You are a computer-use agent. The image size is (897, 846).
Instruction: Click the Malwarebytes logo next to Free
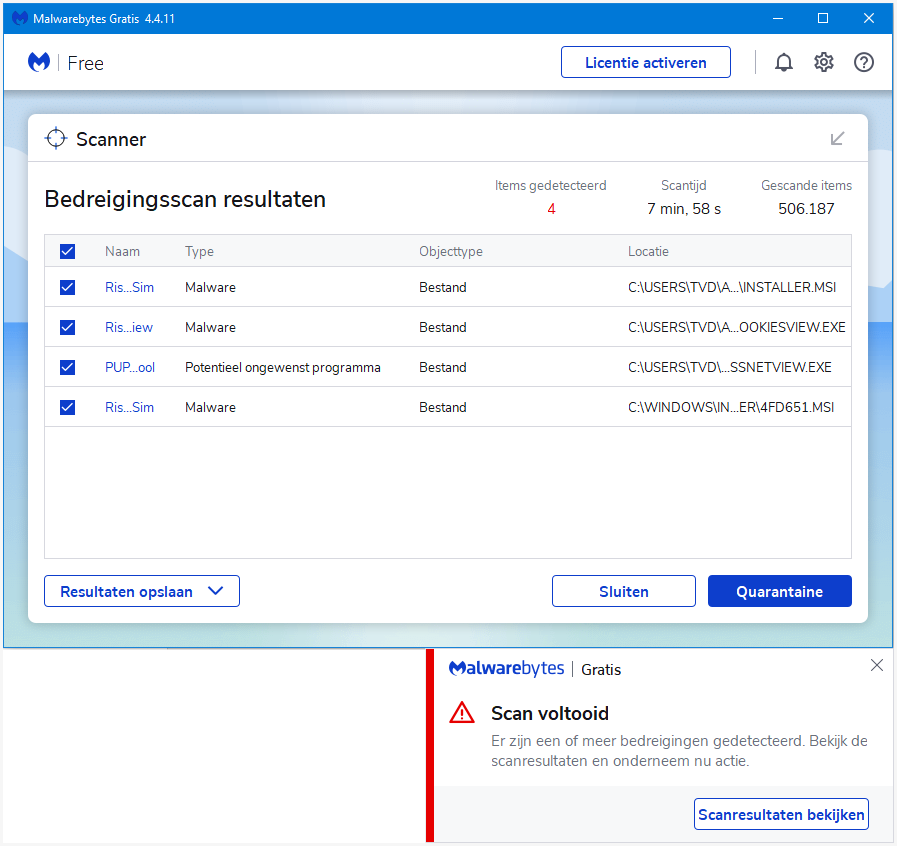click(39, 62)
